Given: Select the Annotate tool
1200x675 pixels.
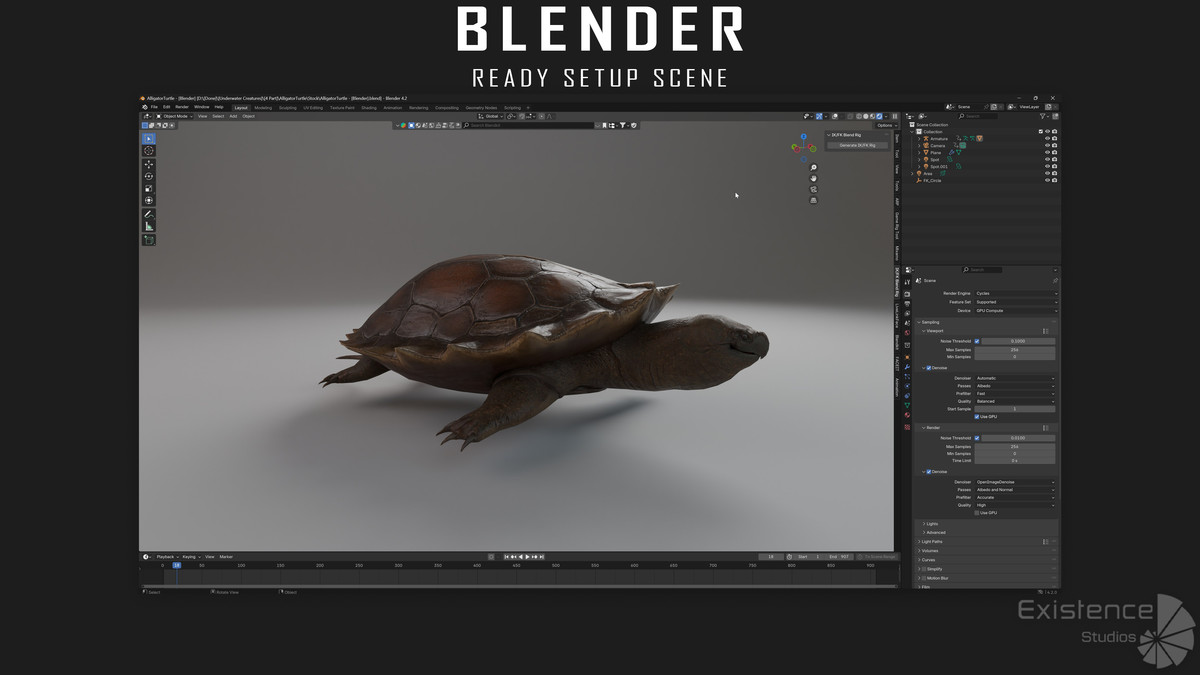Looking at the screenshot, I should pos(149,214).
